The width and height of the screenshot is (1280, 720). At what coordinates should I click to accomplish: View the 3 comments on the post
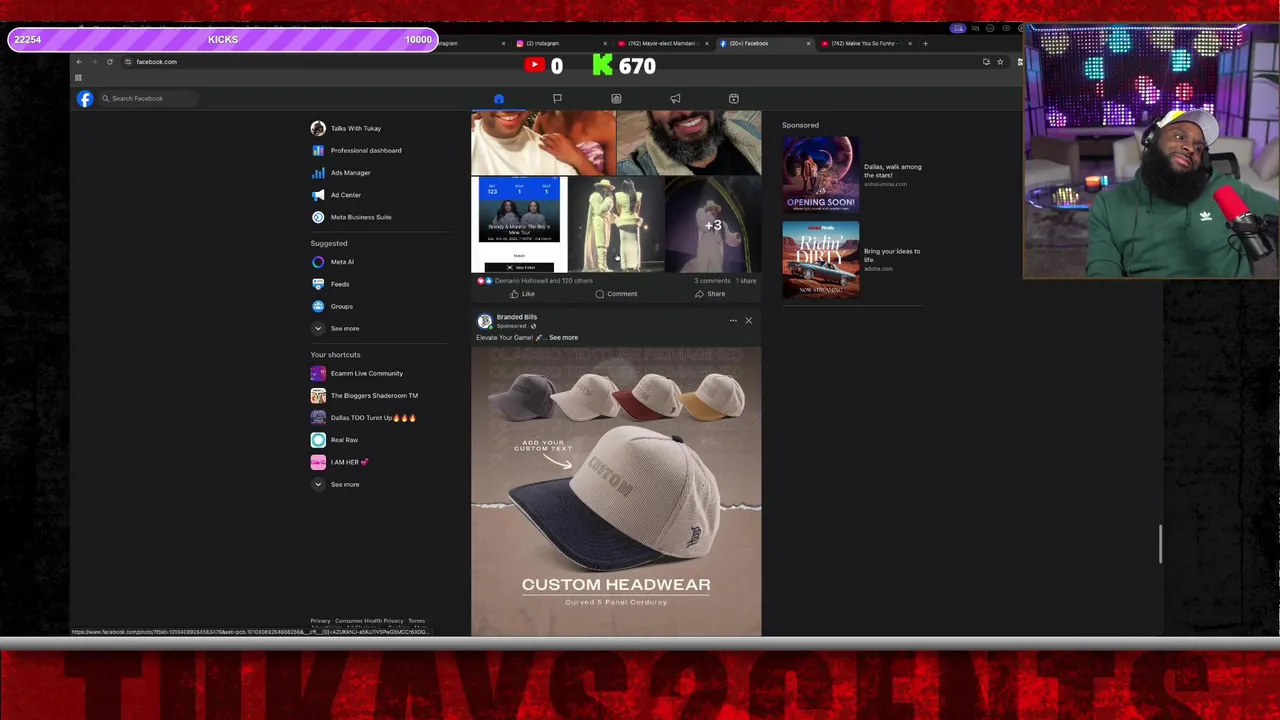pos(712,281)
